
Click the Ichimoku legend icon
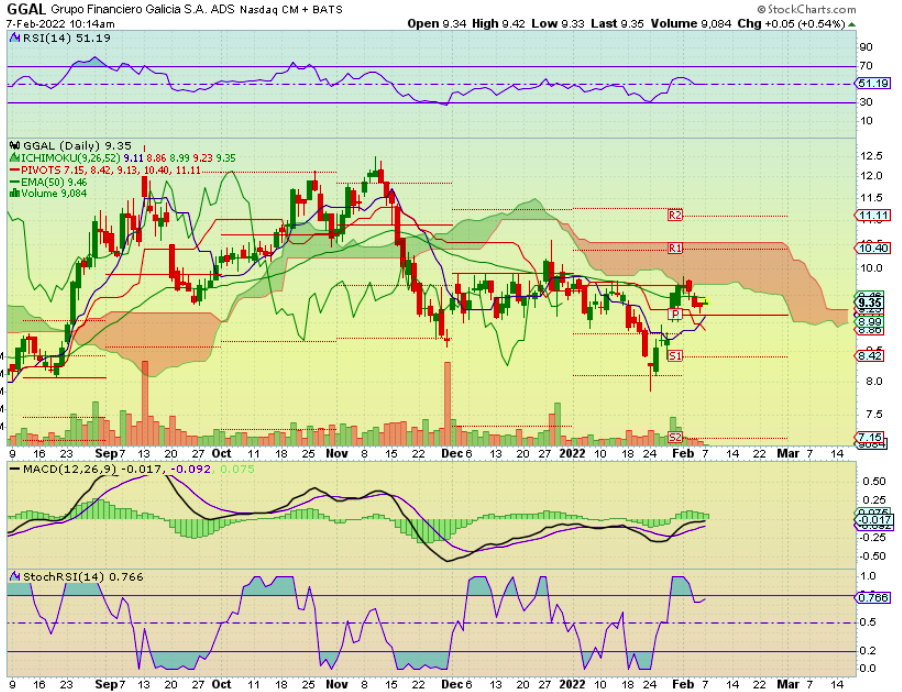(x=12, y=157)
